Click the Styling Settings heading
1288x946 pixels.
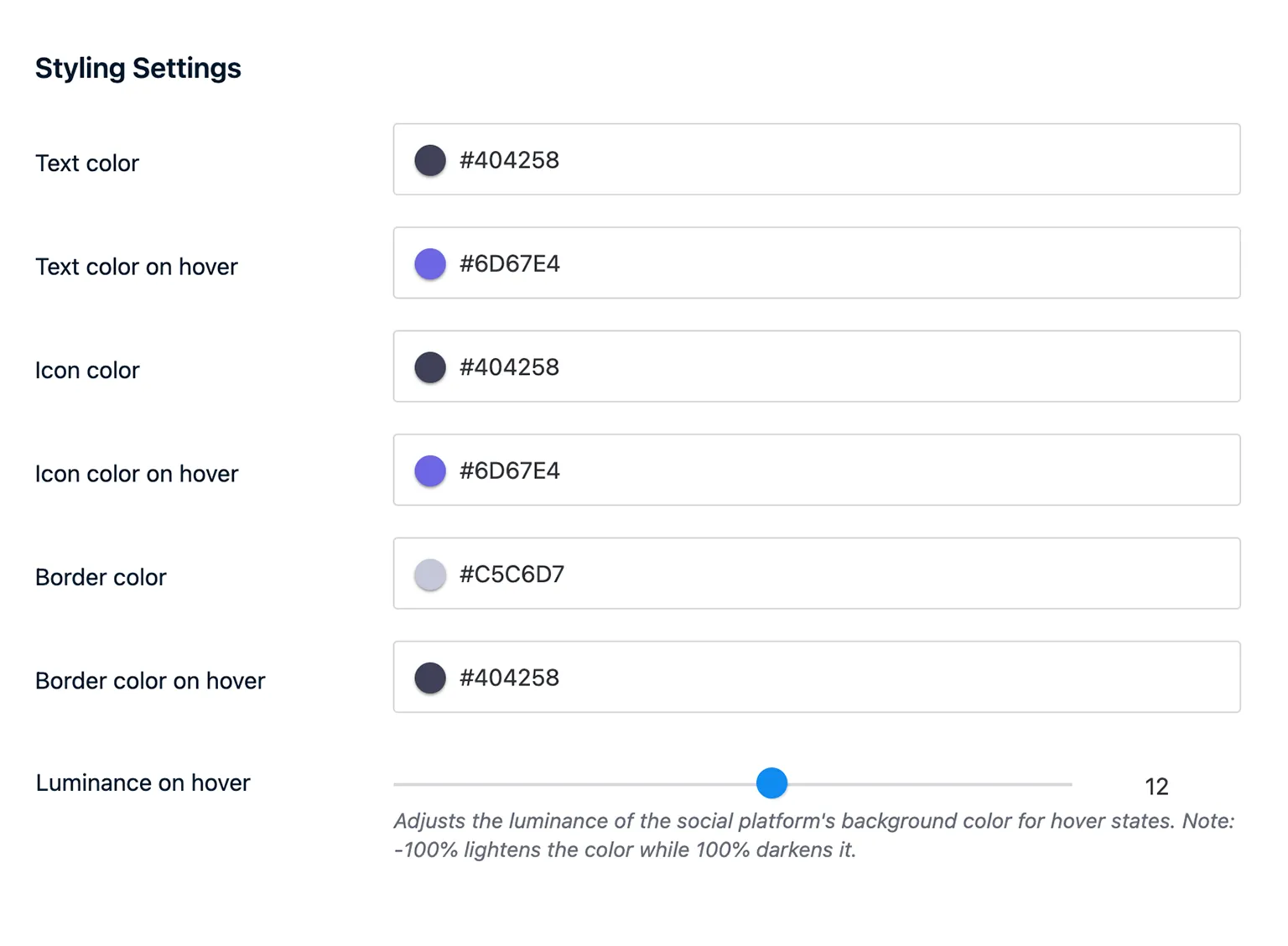pyautogui.click(x=138, y=68)
